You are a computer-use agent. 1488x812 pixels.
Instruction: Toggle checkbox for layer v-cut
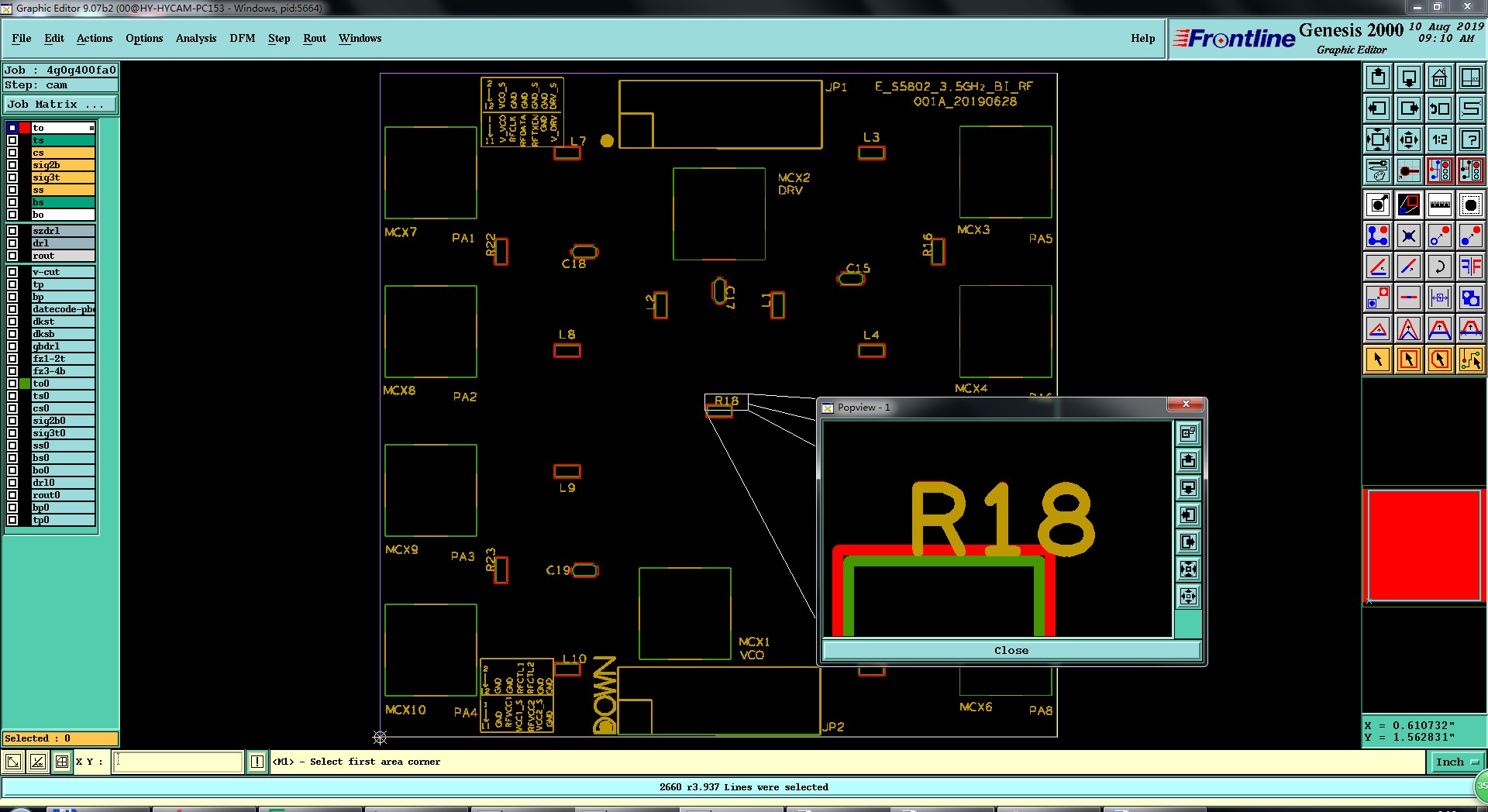[x=12, y=272]
